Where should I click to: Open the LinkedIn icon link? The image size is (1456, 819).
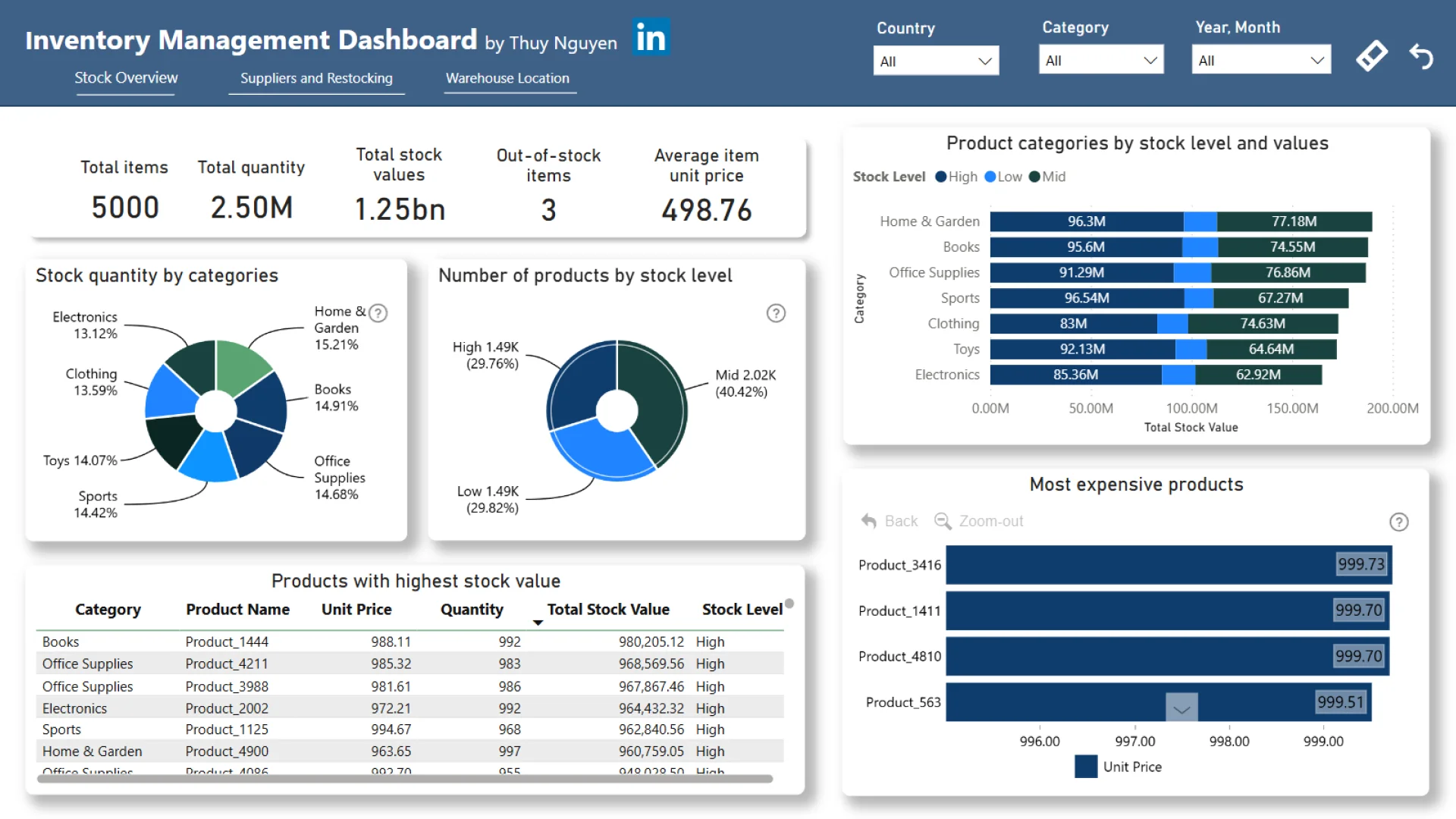click(x=651, y=37)
